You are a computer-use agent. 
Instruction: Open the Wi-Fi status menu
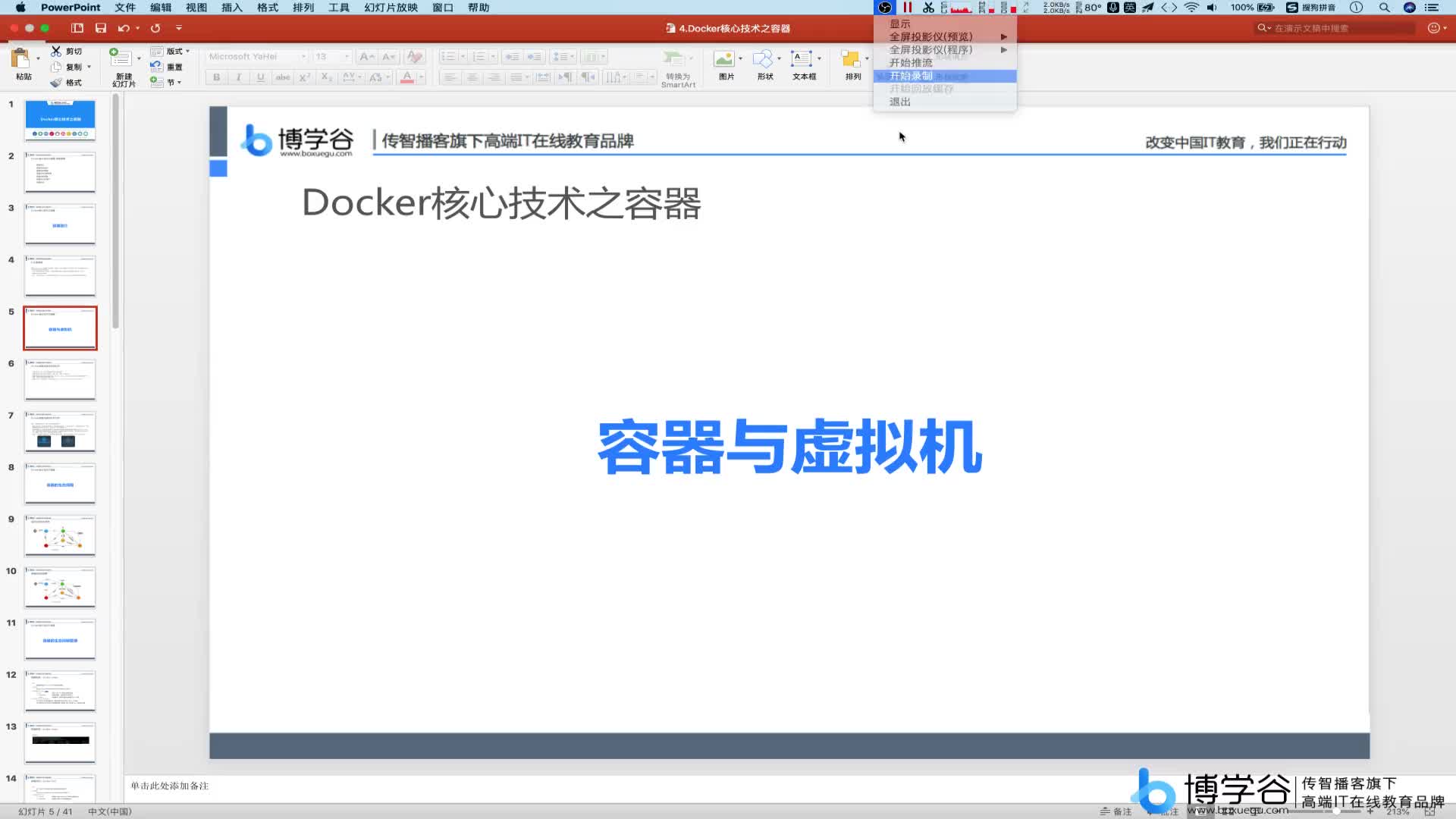[x=1191, y=8]
